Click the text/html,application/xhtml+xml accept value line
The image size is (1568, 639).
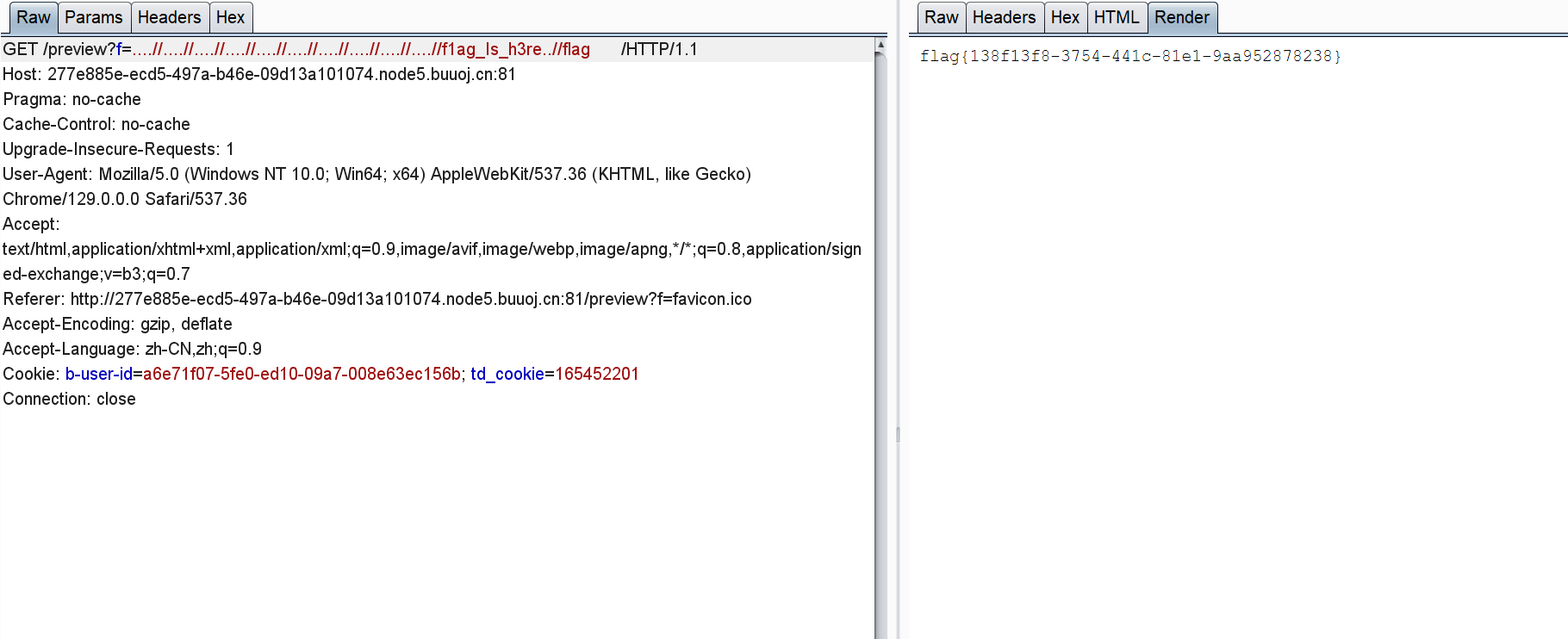click(x=432, y=249)
